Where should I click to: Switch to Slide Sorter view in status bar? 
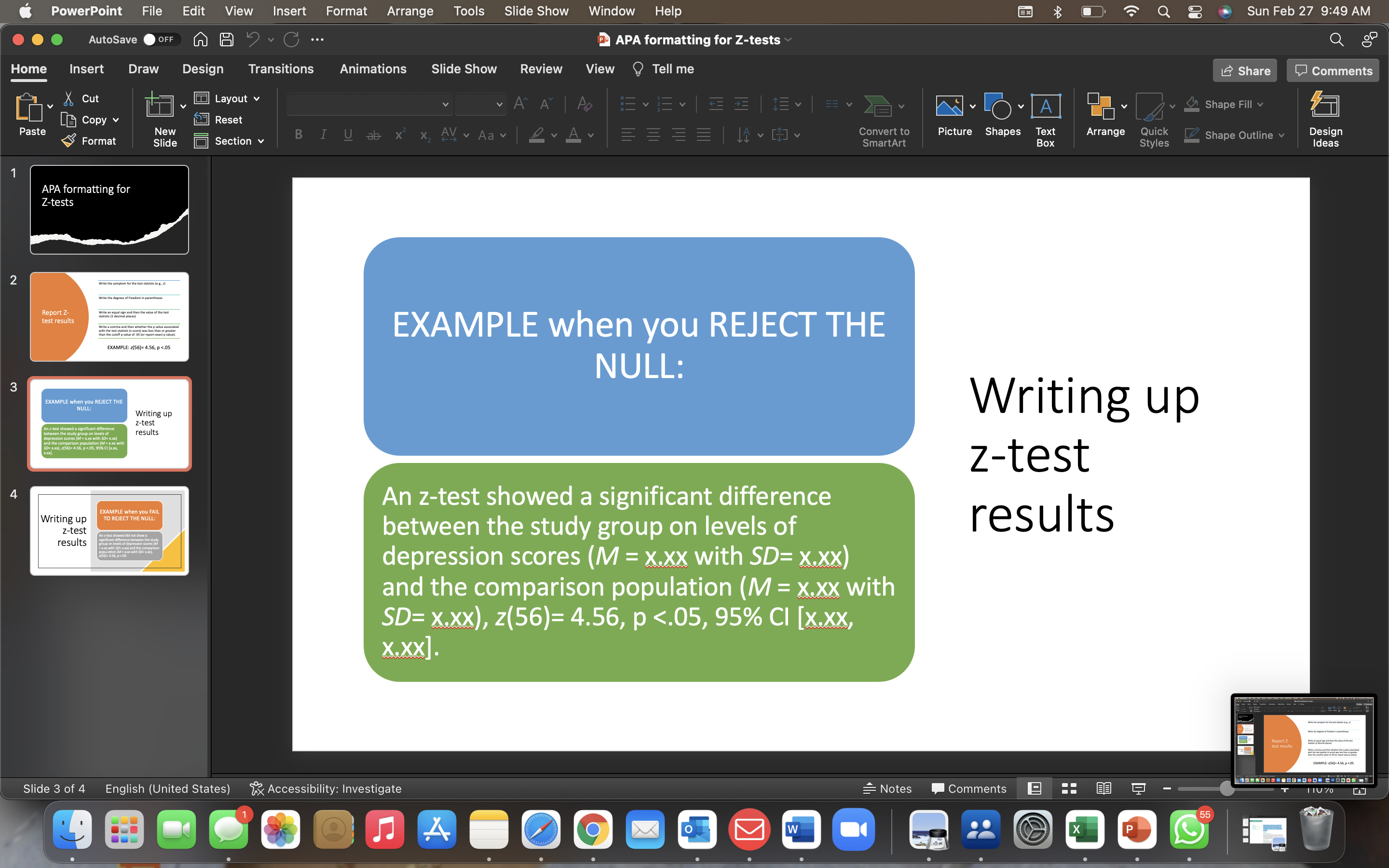pyautogui.click(x=1069, y=788)
